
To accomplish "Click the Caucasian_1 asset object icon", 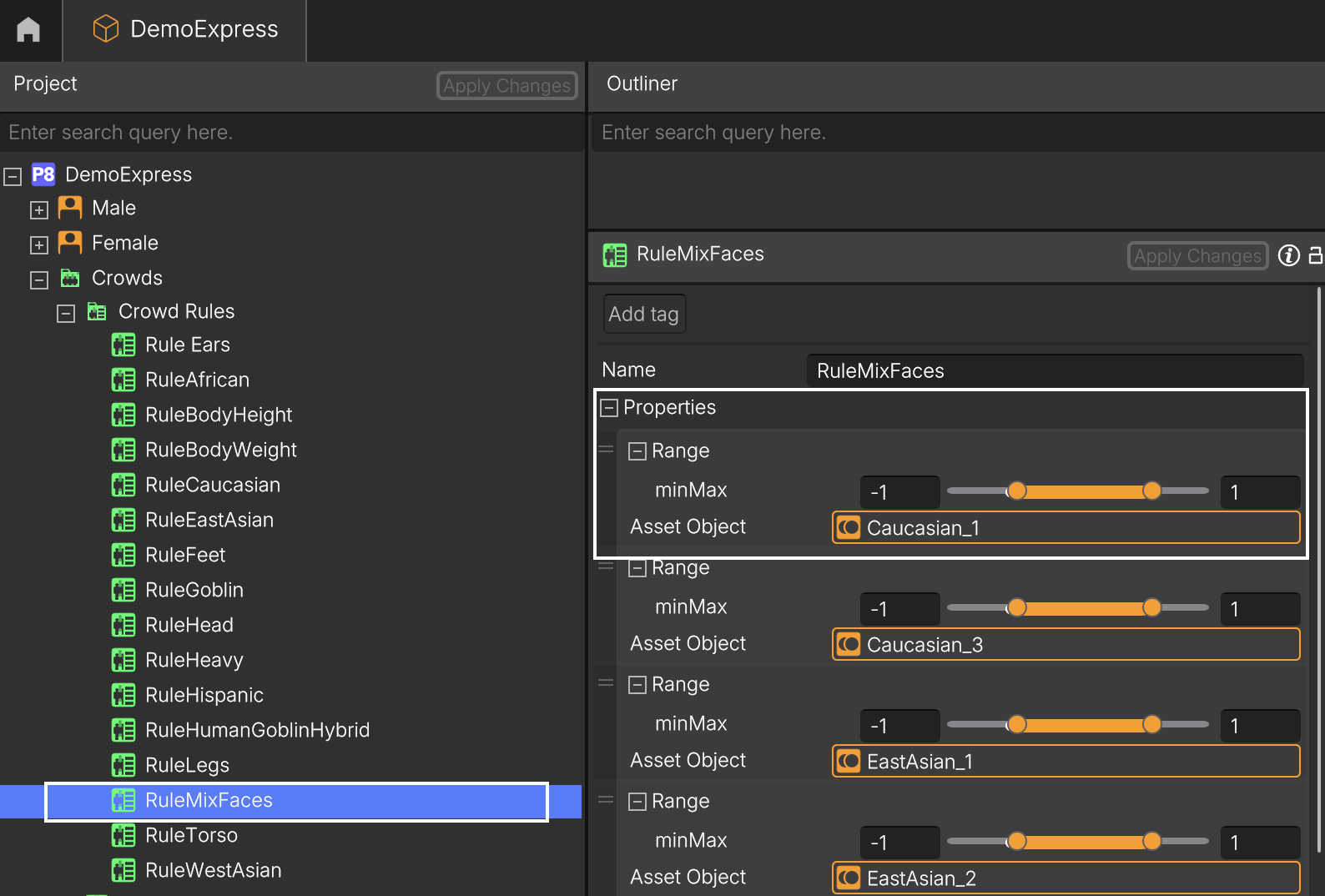I will 849,527.
